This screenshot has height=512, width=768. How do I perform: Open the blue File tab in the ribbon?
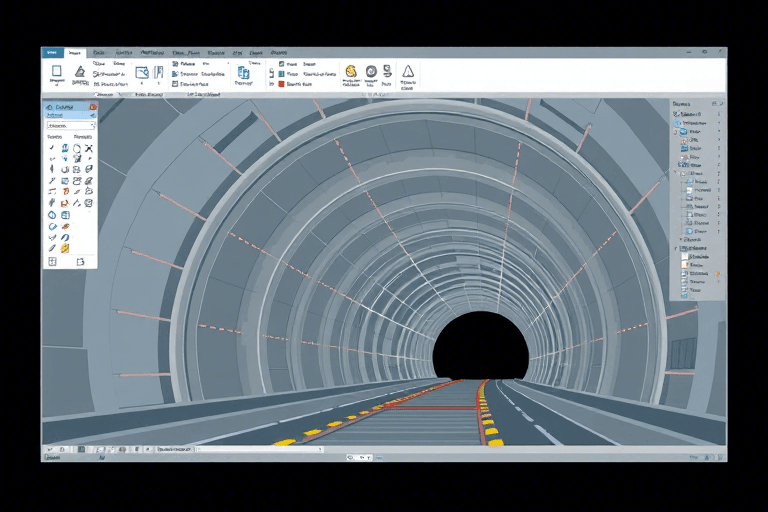52,52
